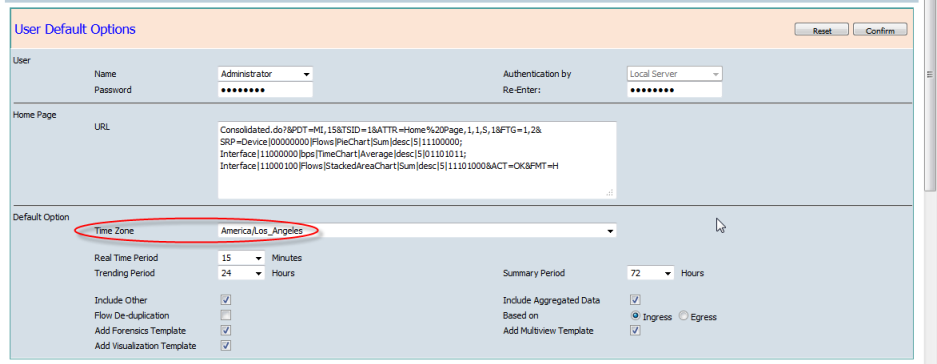Click the Time Zone label

115,230
